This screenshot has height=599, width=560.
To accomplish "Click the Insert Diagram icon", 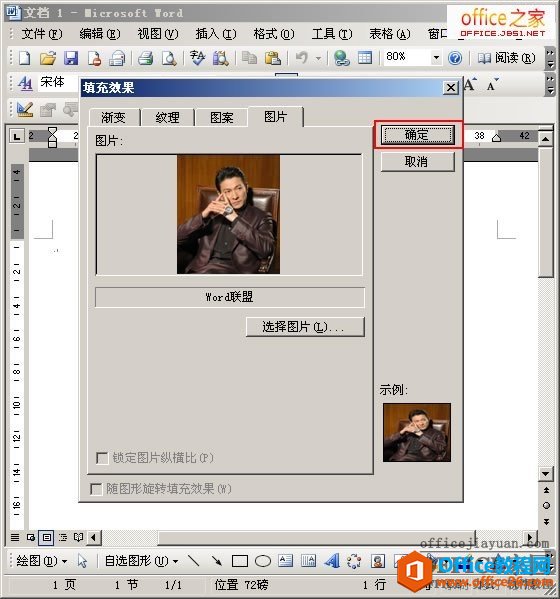I will [354, 561].
